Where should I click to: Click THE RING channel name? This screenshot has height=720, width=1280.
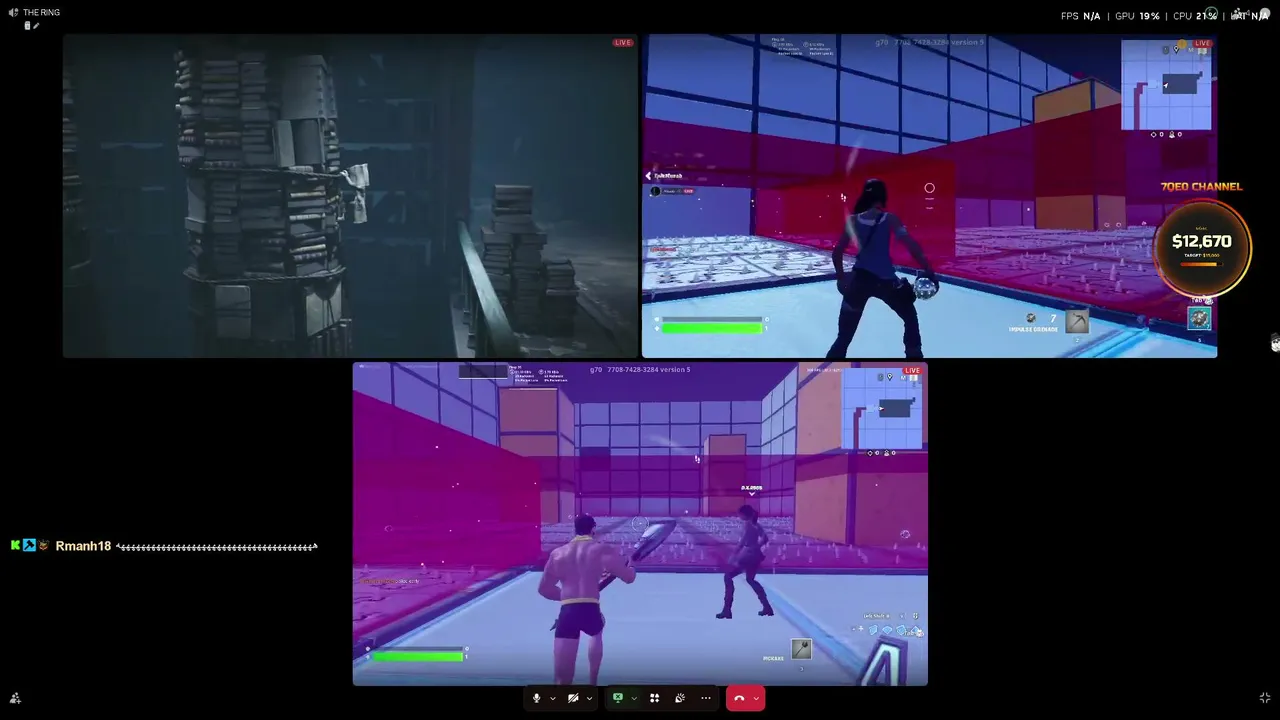click(x=41, y=12)
